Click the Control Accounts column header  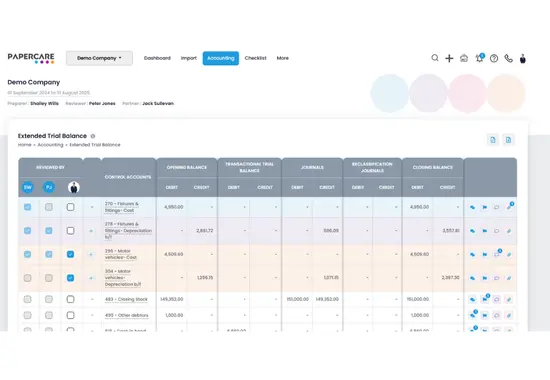pyautogui.click(x=128, y=177)
